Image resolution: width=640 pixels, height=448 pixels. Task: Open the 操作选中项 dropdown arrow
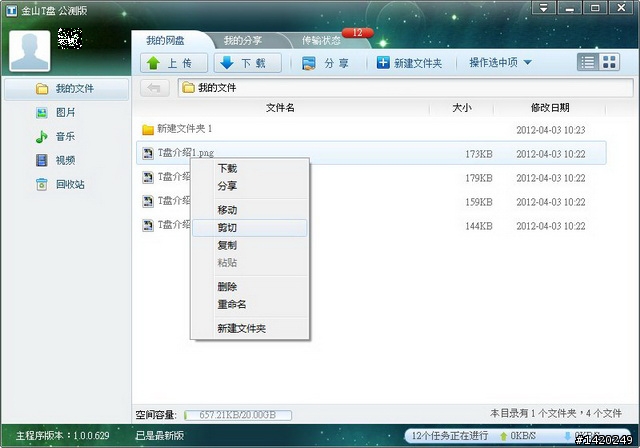tap(527, 63)
